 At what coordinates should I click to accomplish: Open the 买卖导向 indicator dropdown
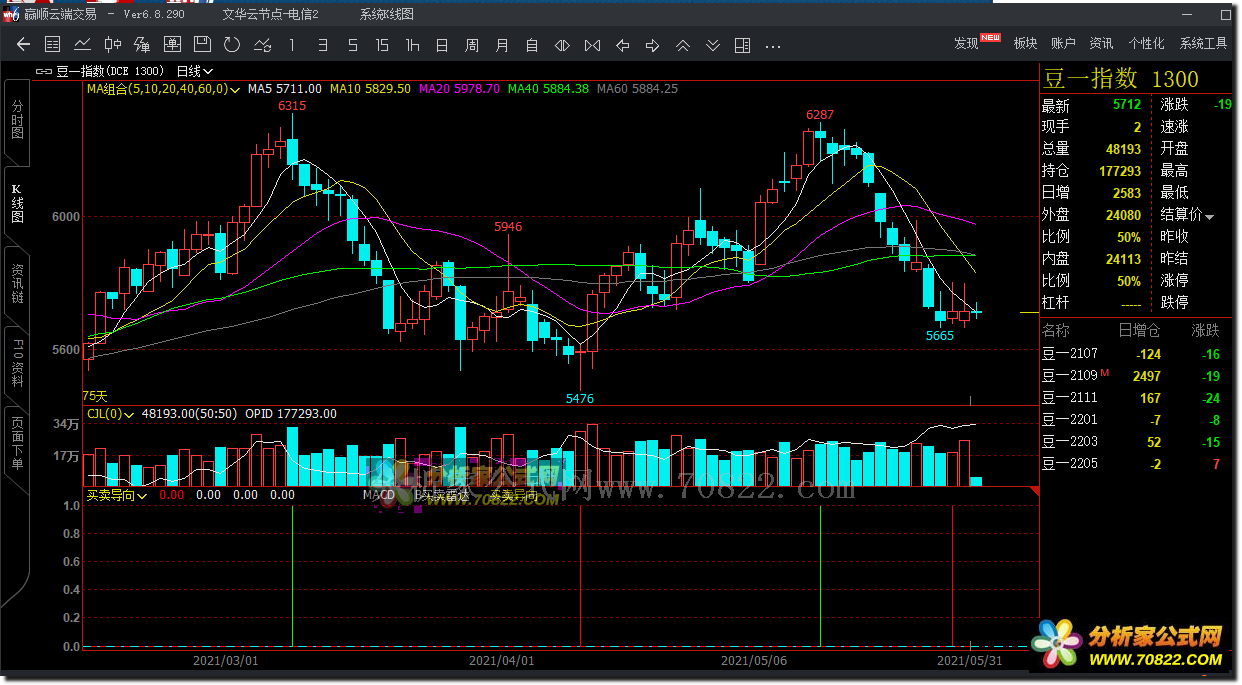(x=116, y=494)
